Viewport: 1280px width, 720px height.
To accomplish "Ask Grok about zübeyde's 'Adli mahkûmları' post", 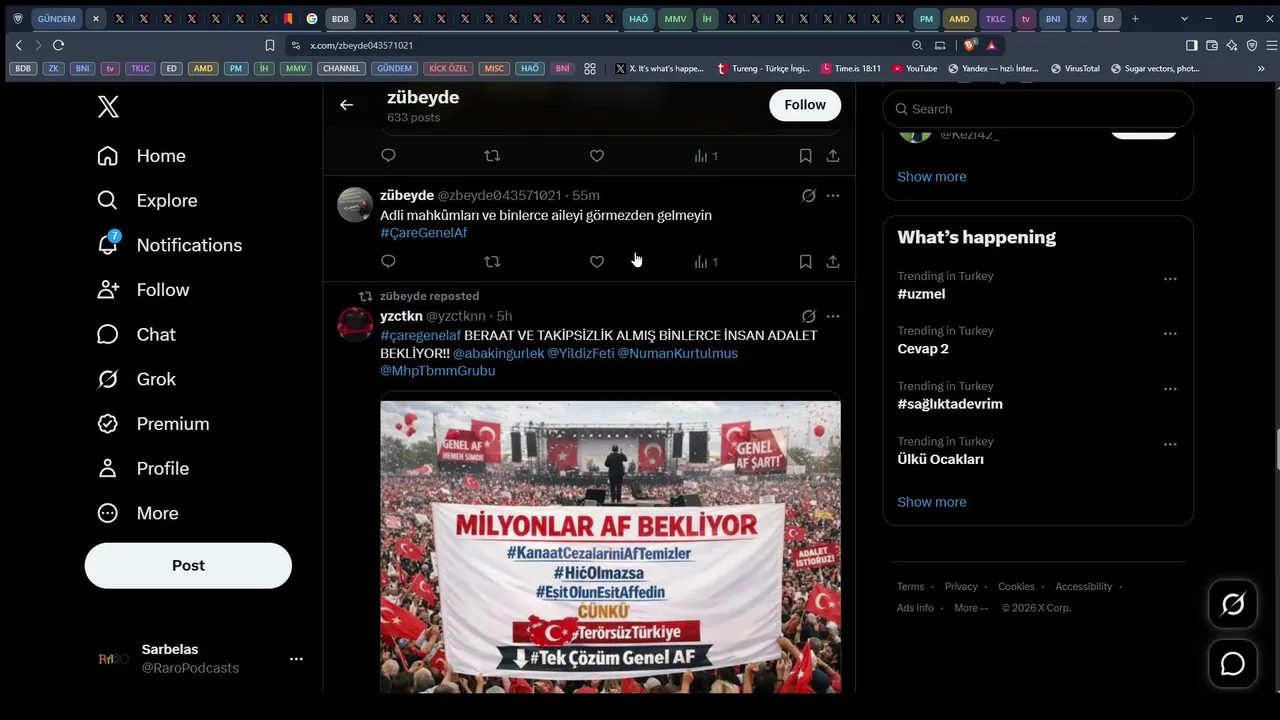I will tap(809, 196).
